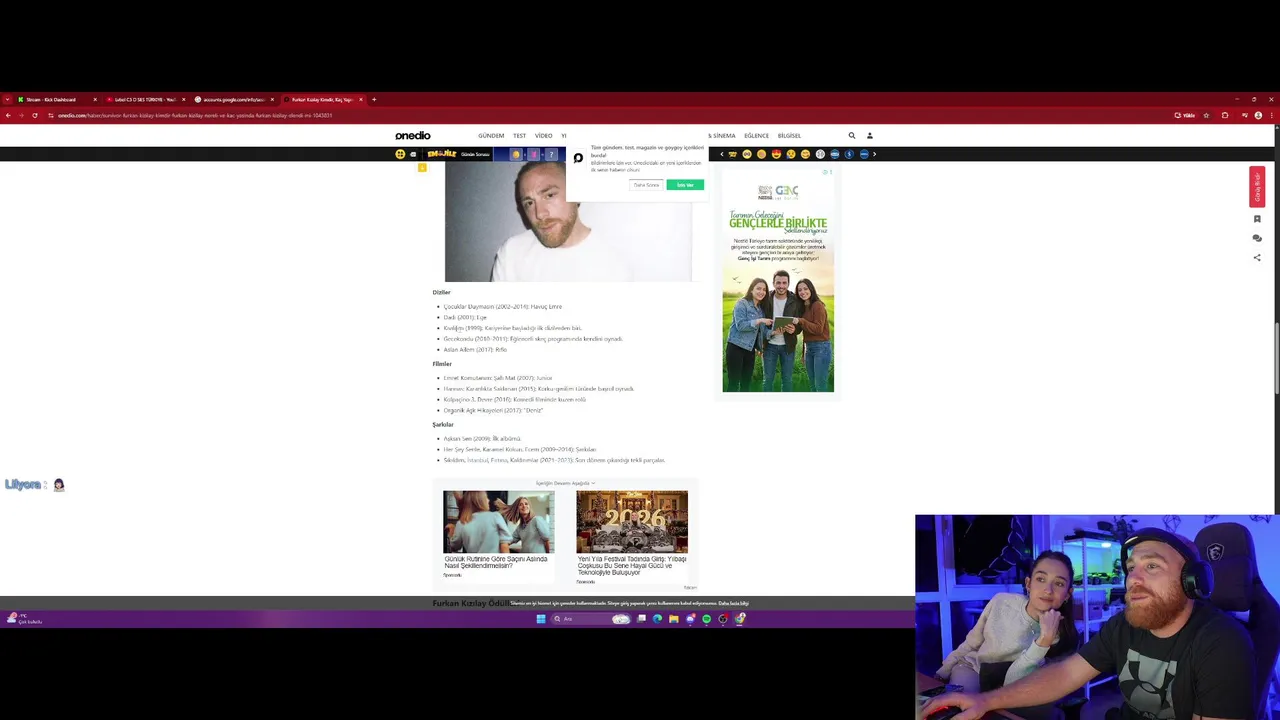This screenshot has height=720, width=1280.
Task: Click the Yükle install button in address bar
Action: [1185, 115]
